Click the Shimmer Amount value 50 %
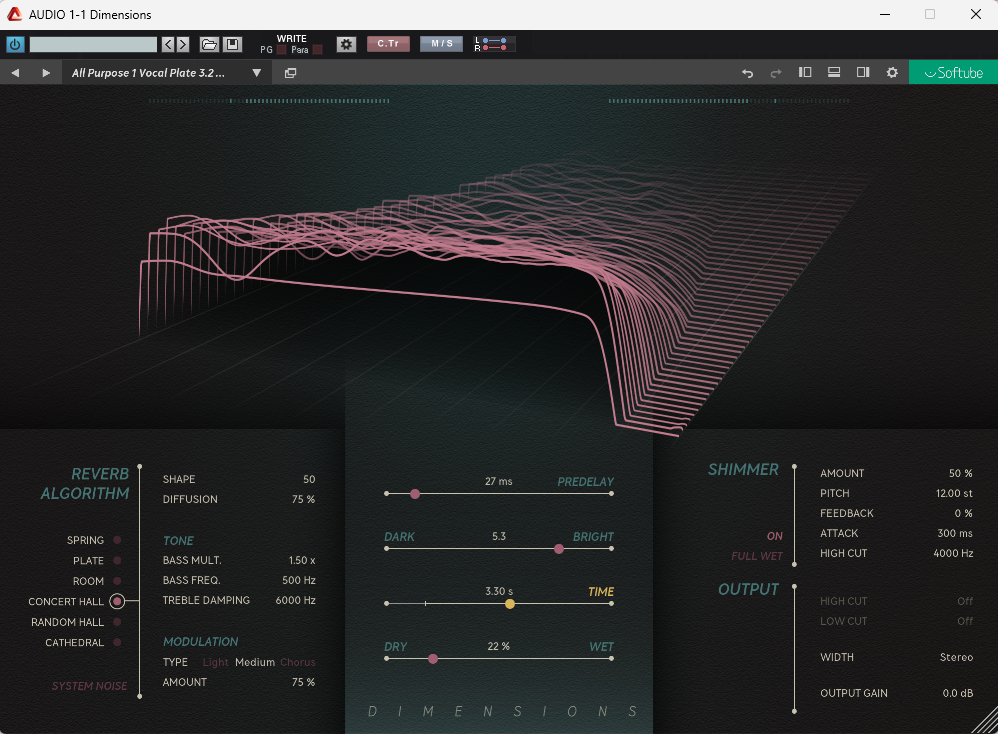Viewport: 998px width, 734px height. [x=961, y=473]
